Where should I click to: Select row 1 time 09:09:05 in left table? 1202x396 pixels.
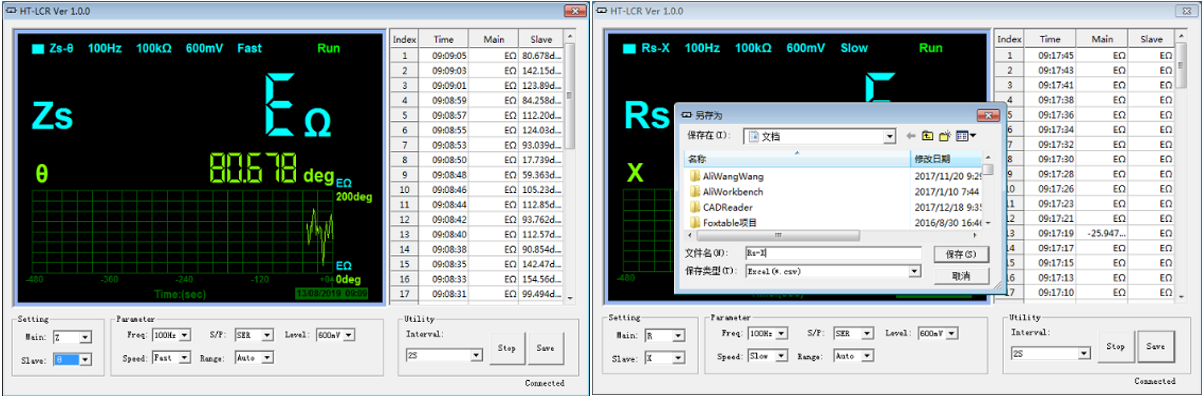pyautogui.click(x=444, y=55)
